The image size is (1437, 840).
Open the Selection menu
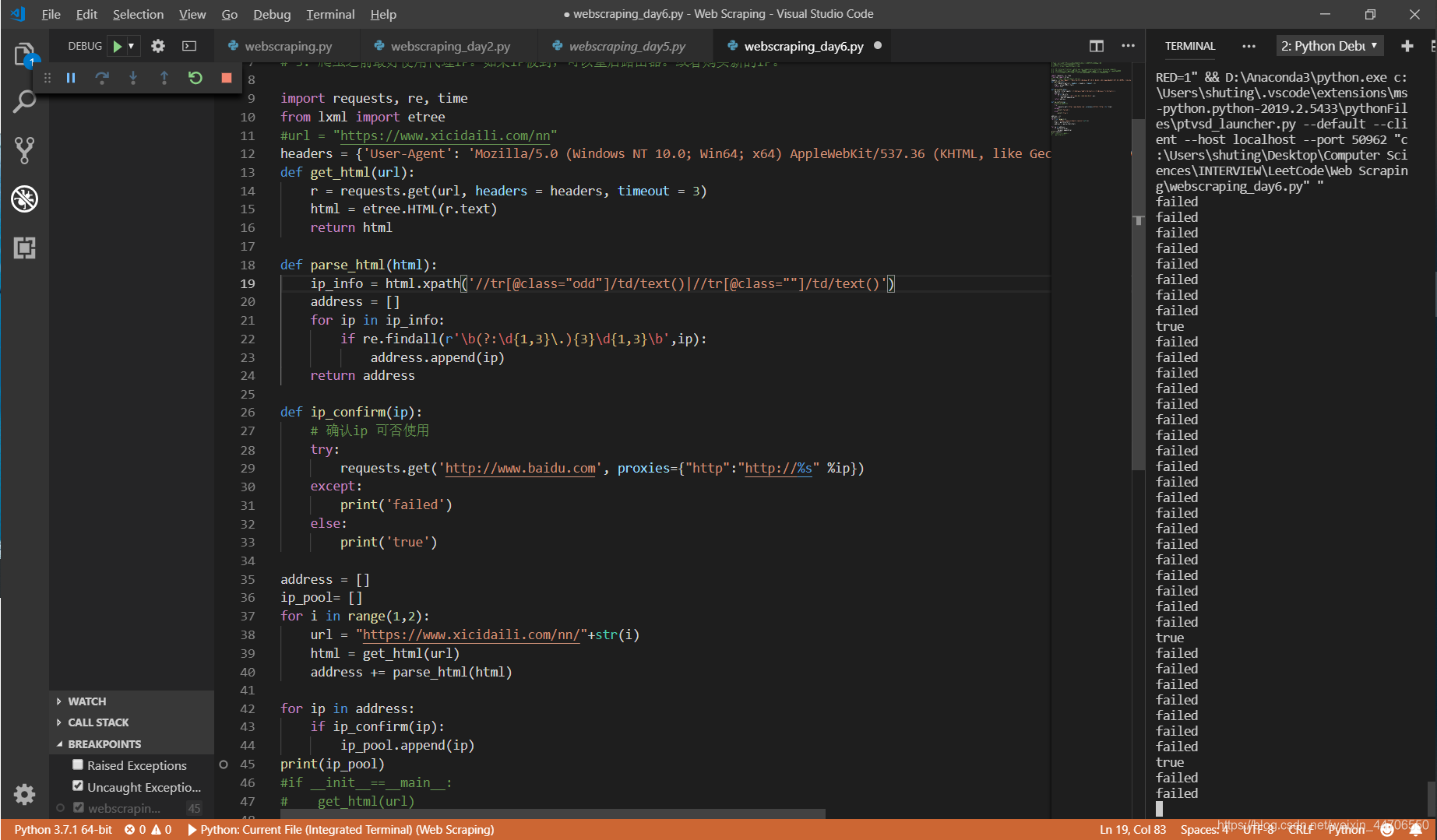(x=138, y=14)
